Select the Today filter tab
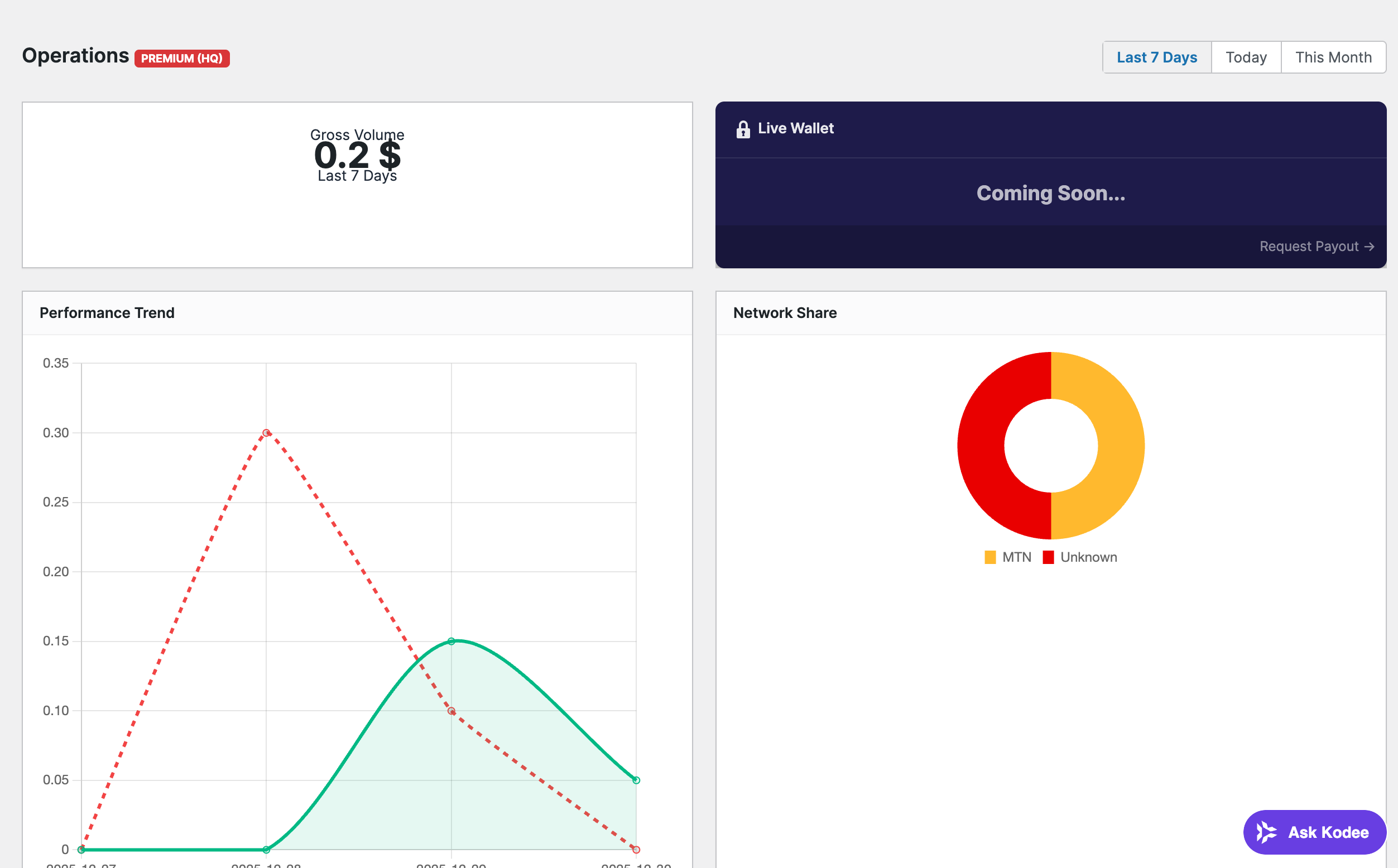The height and width of the screenshot is (868, 1398). tap(1246, 57)
